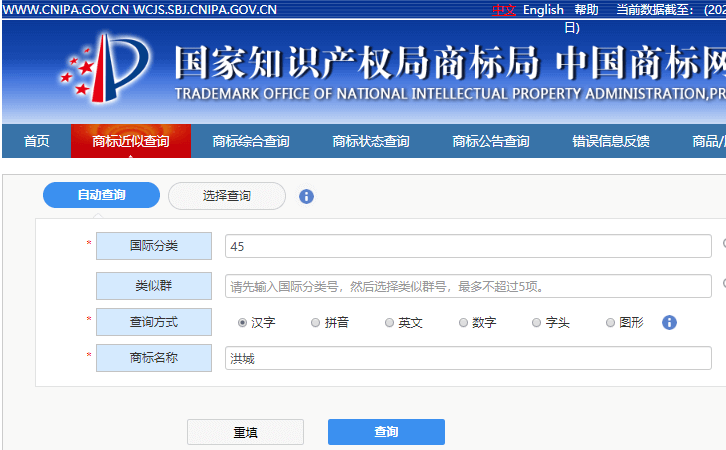Open the 帮助 help link
The height and width of the screenshot is (450, 726).
pos(586,10)
